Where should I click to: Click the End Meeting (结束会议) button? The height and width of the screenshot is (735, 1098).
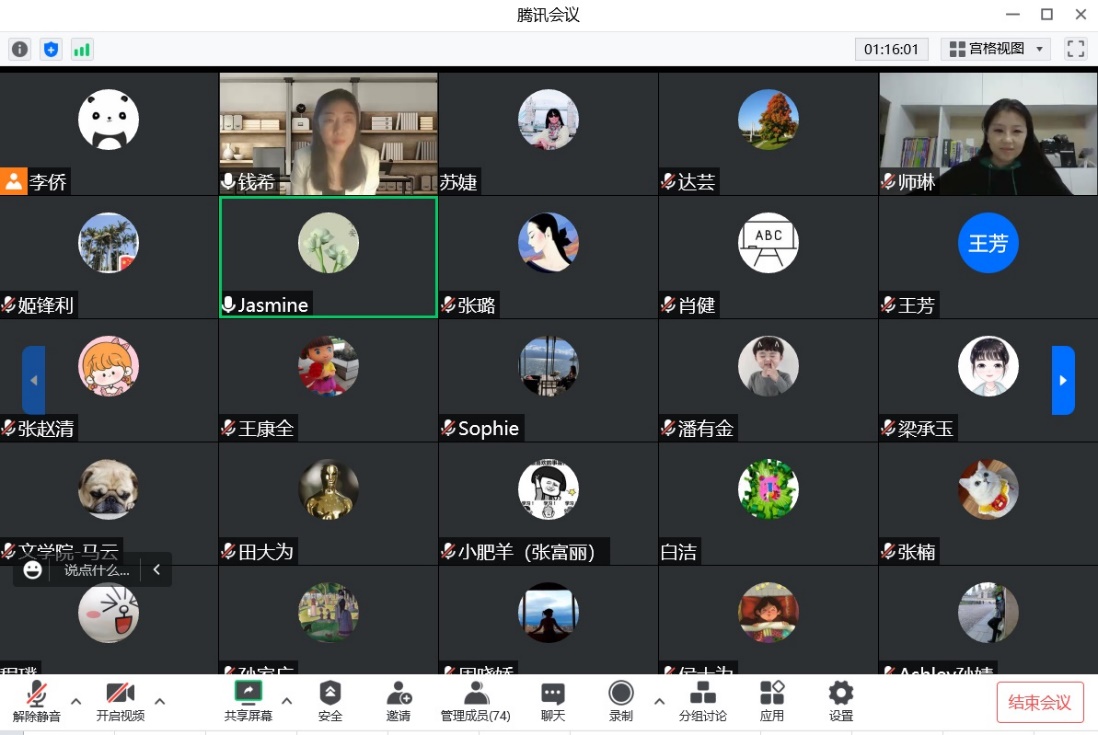[x=1040, y=702]
